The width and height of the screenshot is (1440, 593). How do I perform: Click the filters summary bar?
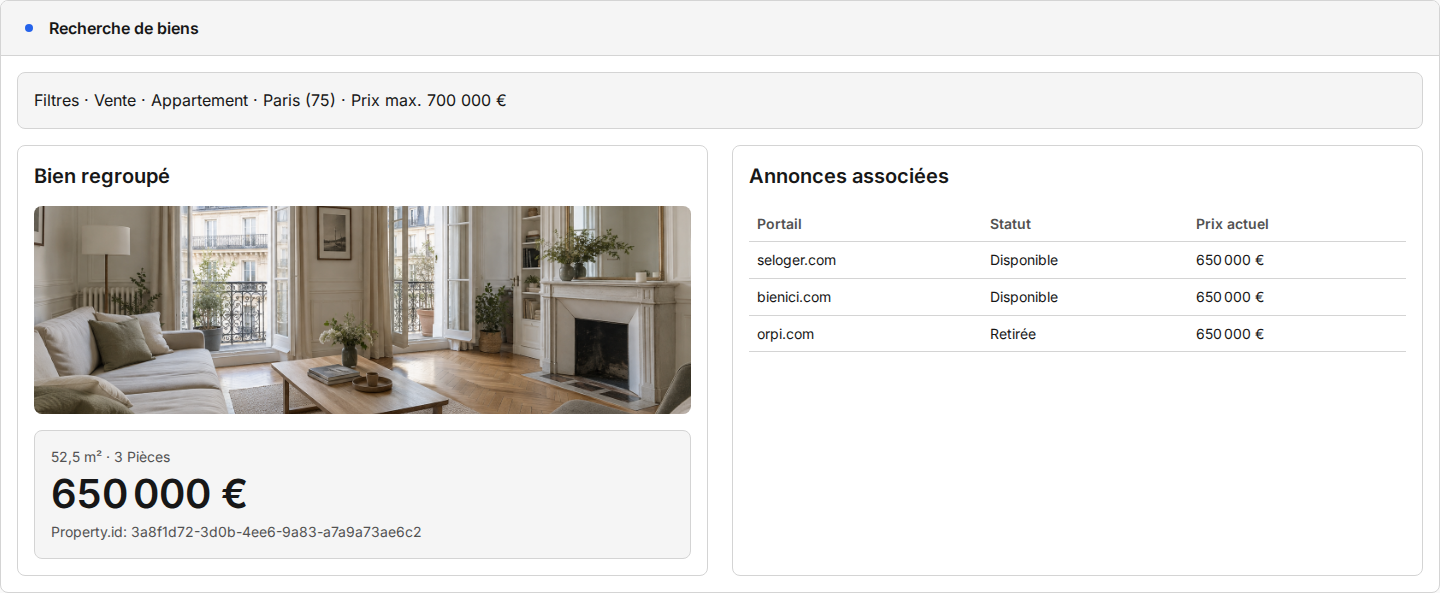coord(720,100)
